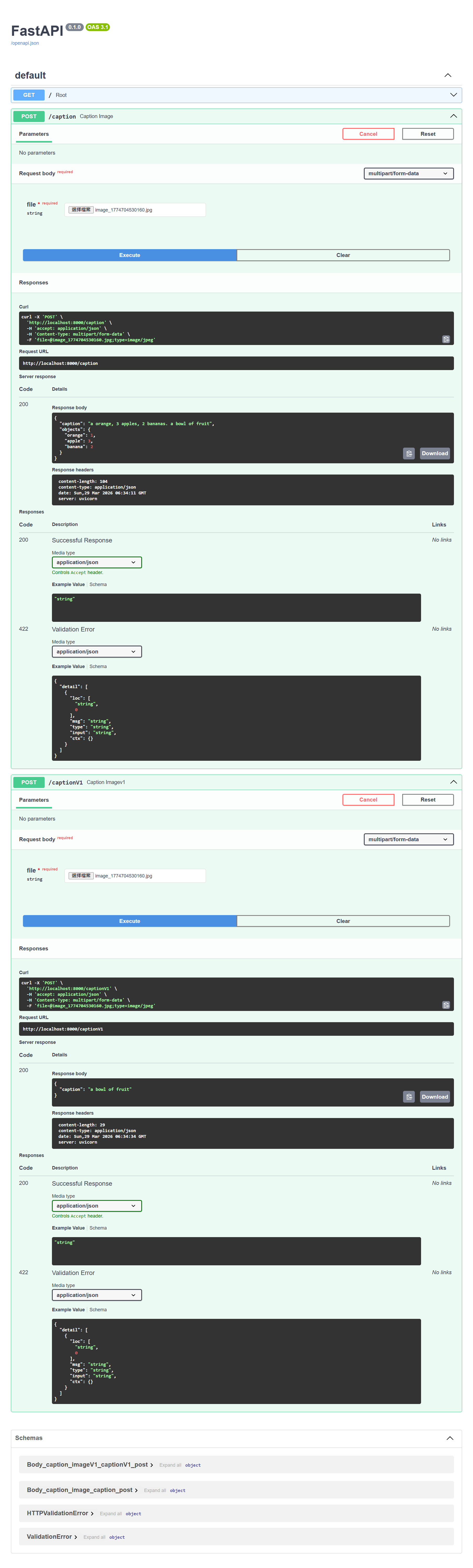Copy the /caption curl command to clipboard

(446, 339)
